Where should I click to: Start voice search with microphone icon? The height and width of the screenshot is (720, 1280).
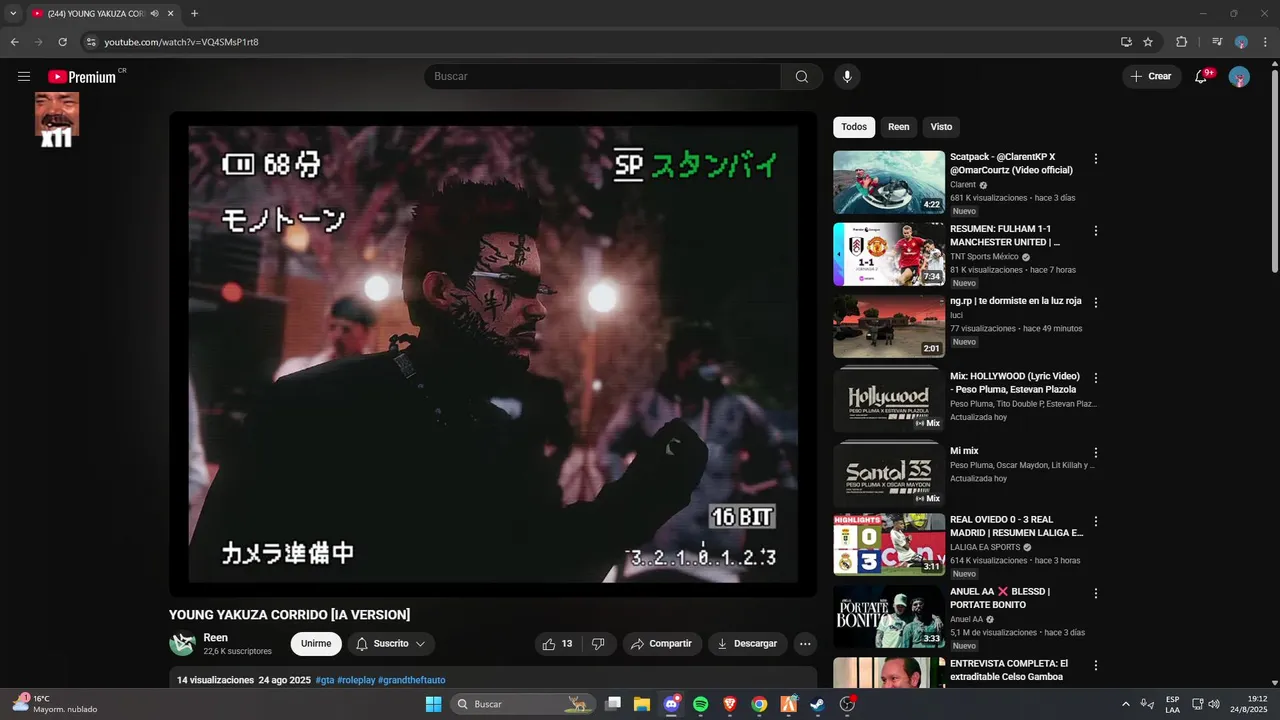(847, 77)
